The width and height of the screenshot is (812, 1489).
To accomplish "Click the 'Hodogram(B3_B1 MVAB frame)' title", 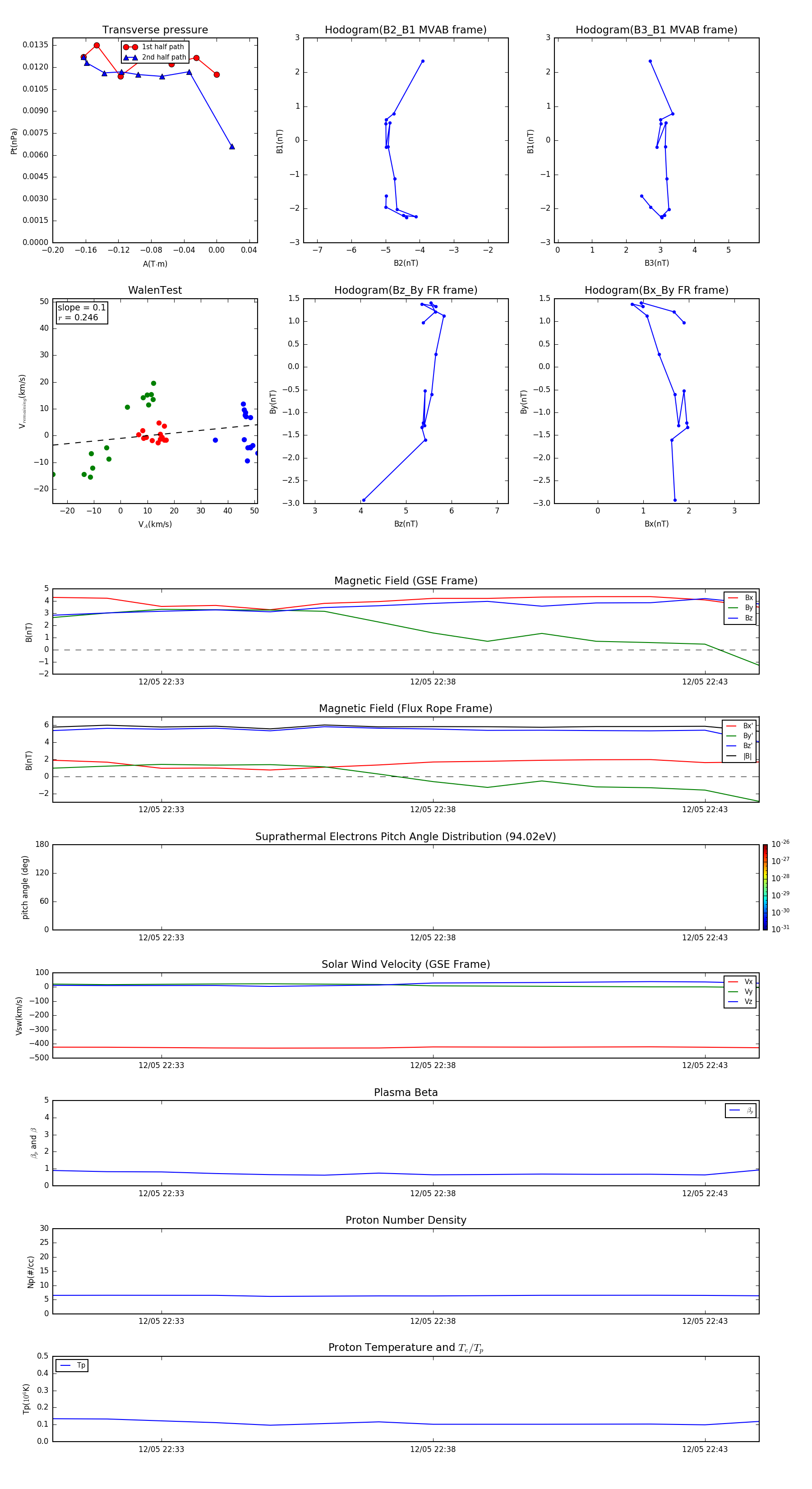I will tap(656, 29).
